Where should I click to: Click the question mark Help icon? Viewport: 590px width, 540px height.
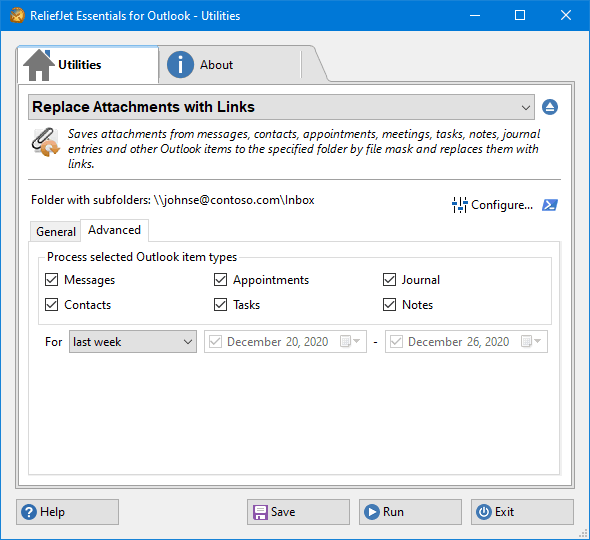point(29,512)
